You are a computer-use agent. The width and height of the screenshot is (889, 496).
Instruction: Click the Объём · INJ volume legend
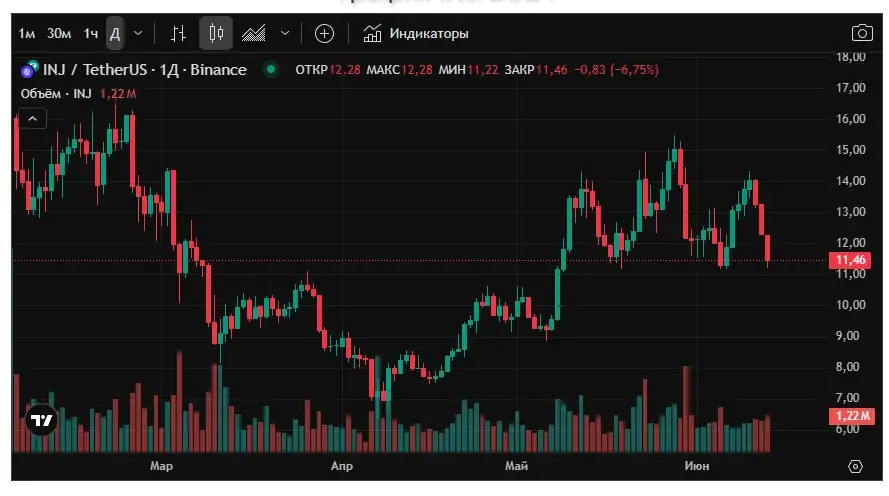pos(56,94)
